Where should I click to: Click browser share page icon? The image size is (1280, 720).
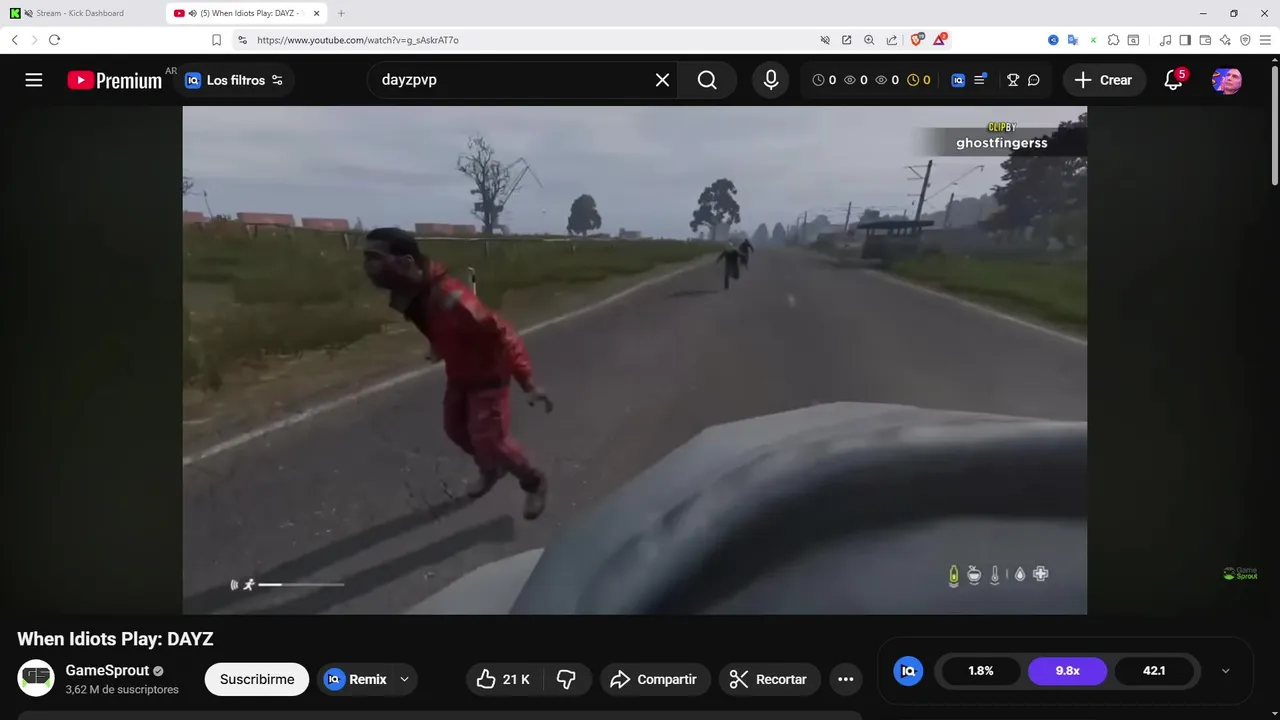(891, 40)
